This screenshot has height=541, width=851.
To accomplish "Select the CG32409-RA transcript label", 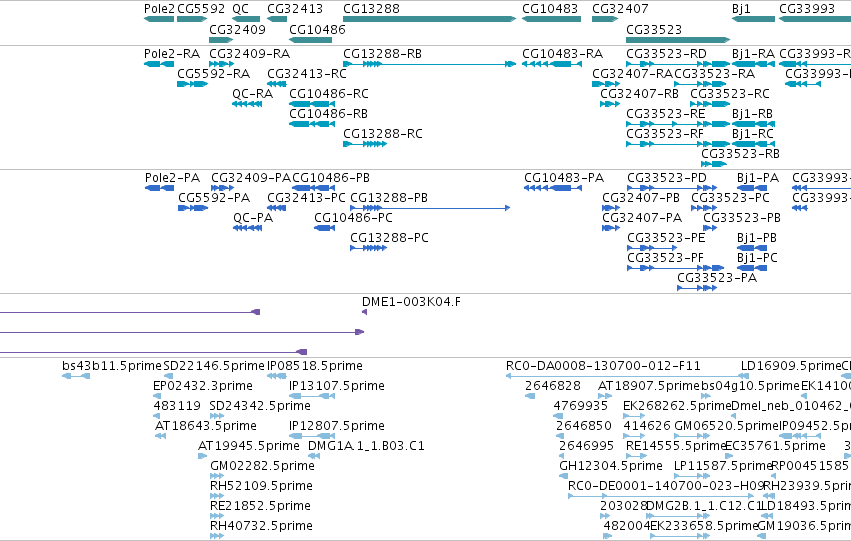I will pyautogui.click(x=250, y=54).
